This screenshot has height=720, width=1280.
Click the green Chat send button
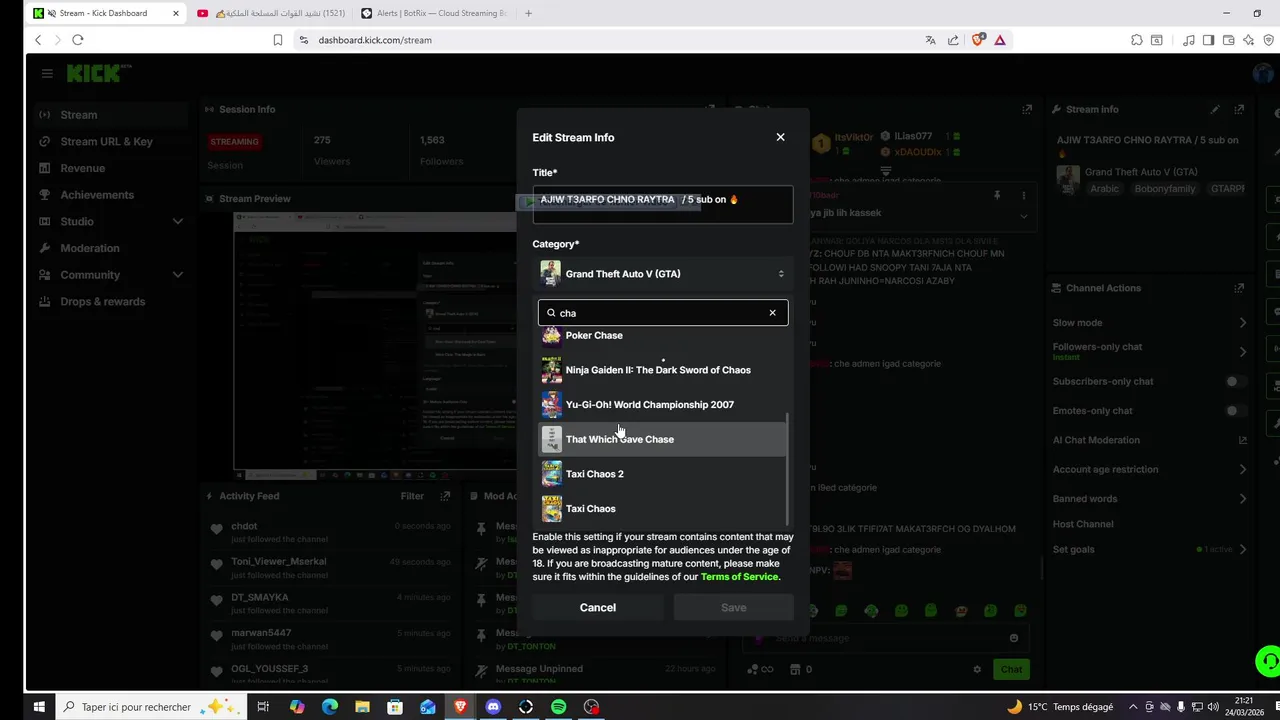click(x=1011, y=670)
